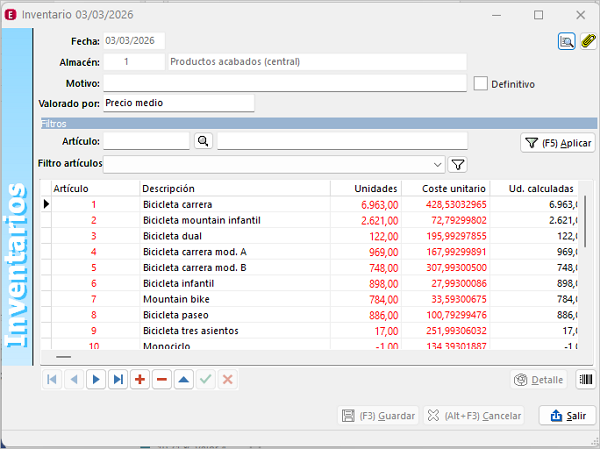Click the article description filter field

tap(342, 141)
